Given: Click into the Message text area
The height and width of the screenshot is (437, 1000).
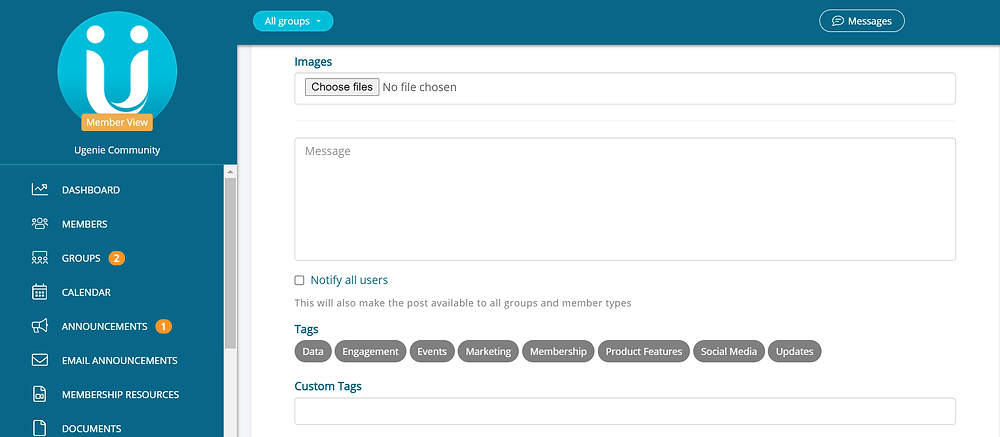Looking at the screenshot, I should point(624,199).
